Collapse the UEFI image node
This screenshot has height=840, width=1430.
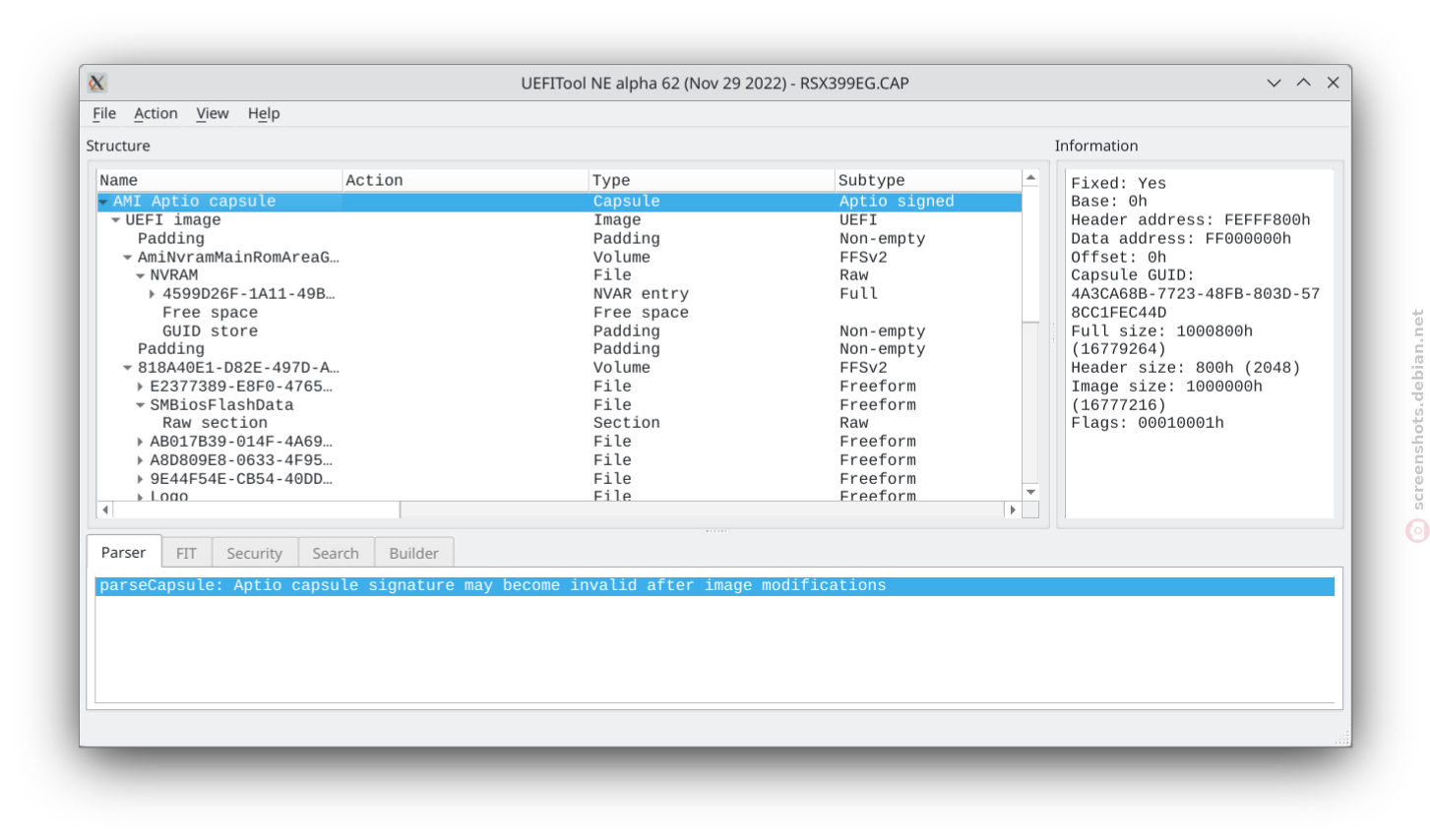(x=116, y=220)
